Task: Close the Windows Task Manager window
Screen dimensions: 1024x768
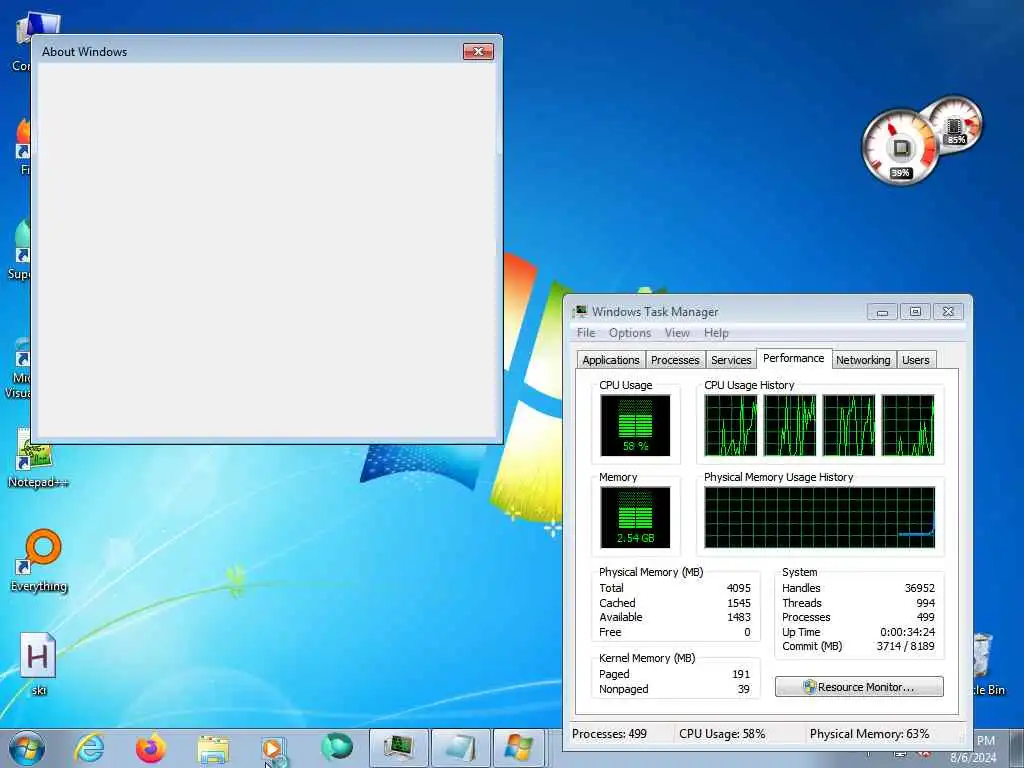Action: point(948,312)
